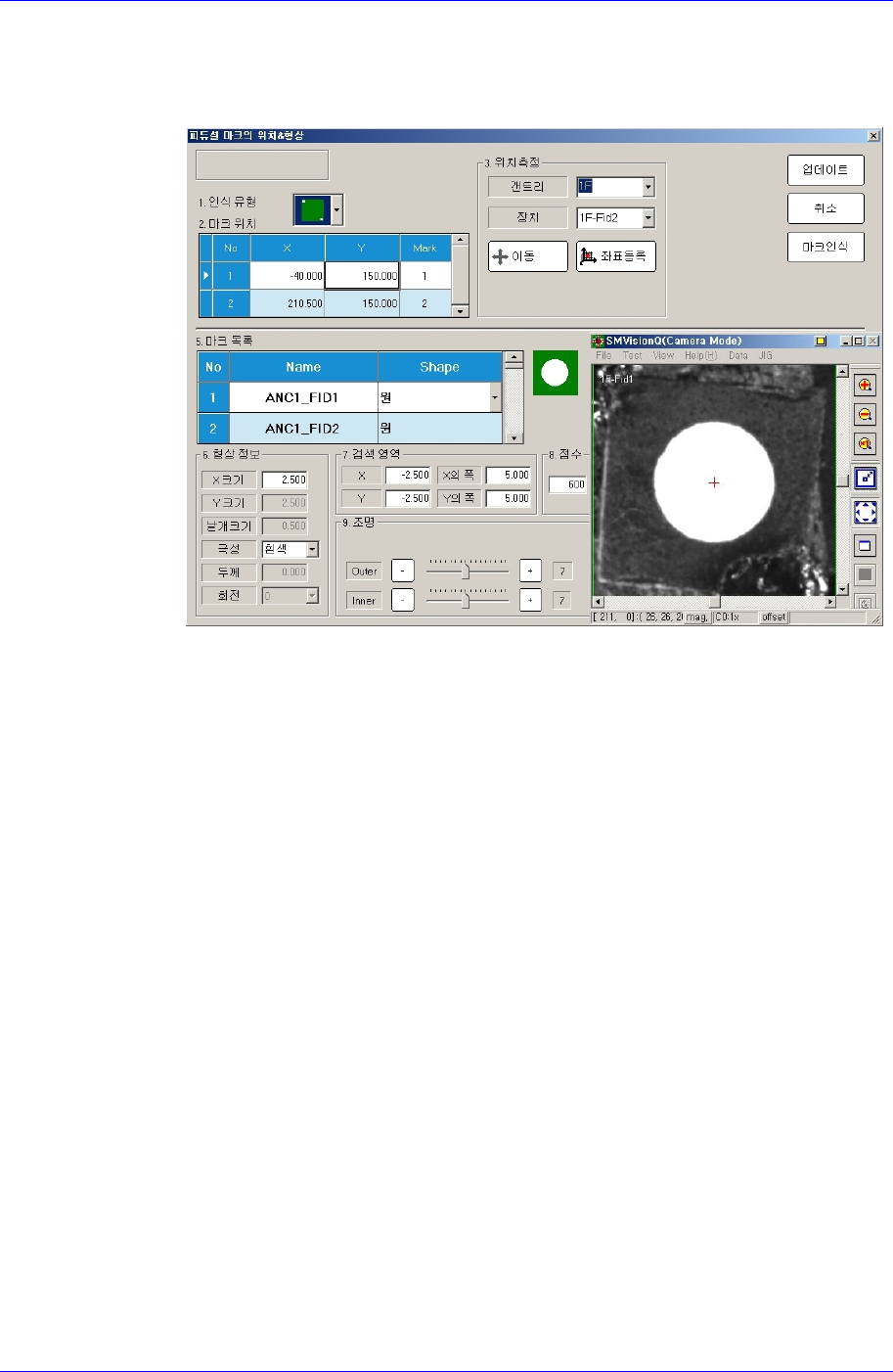Click the zoom-out magnifier icon in SMVisionQ
The width and height of the screenshot is (893, 1372).
(865, 414)
